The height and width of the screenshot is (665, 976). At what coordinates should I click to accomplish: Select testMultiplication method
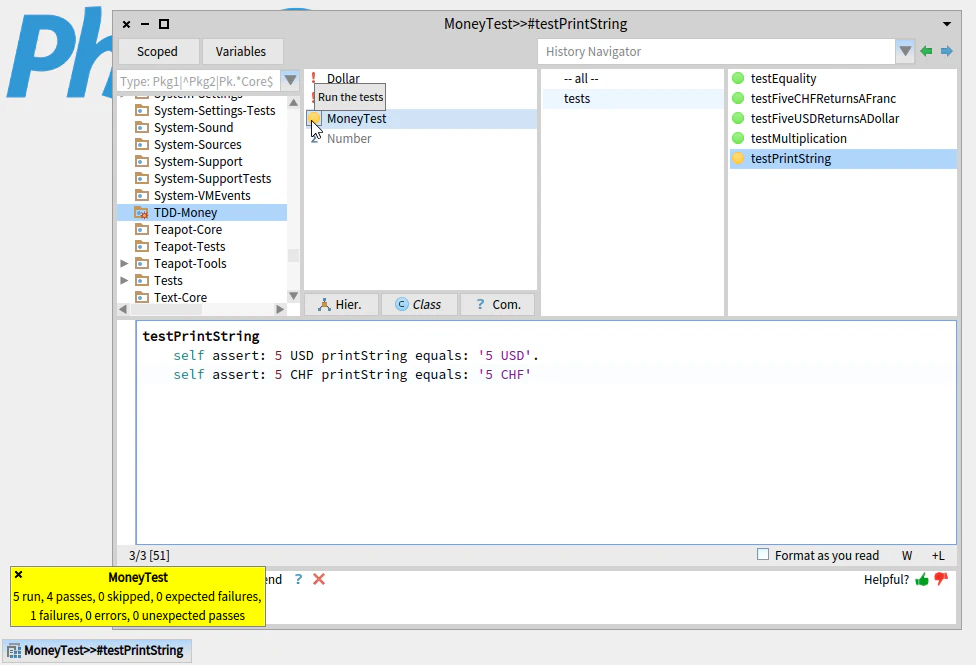pos(843,138)
